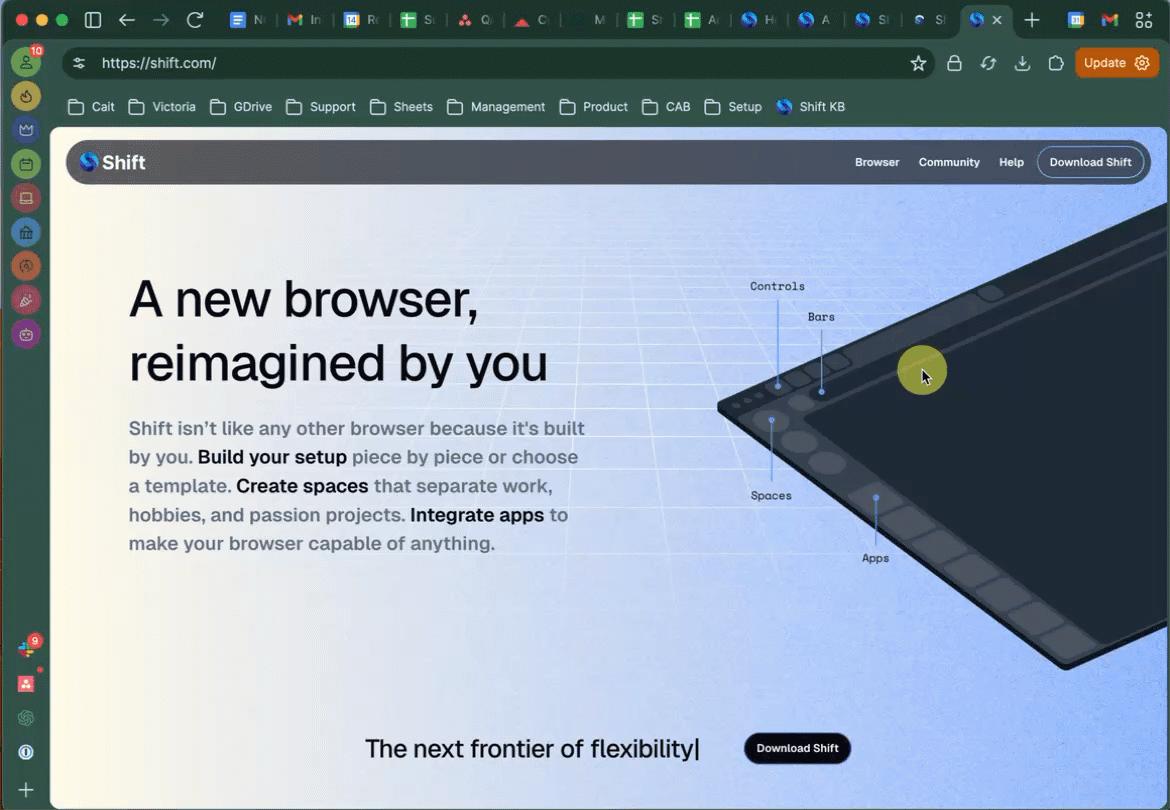This screenshot has height=810, width=1170.
Task: Open site settings icon in address bar
Action: 79,63
